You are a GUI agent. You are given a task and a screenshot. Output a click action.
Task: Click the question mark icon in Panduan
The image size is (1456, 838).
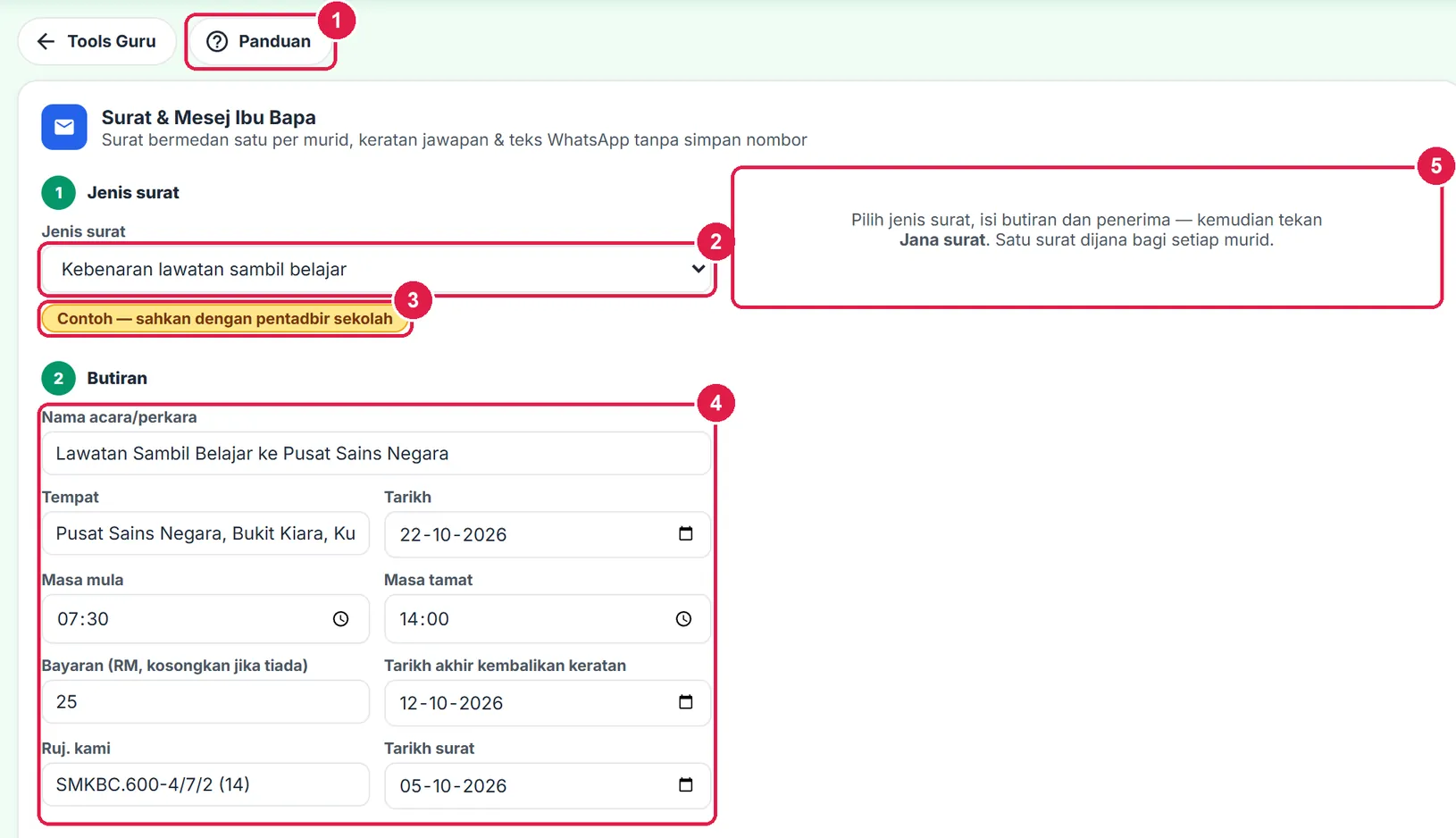[217, 41]
